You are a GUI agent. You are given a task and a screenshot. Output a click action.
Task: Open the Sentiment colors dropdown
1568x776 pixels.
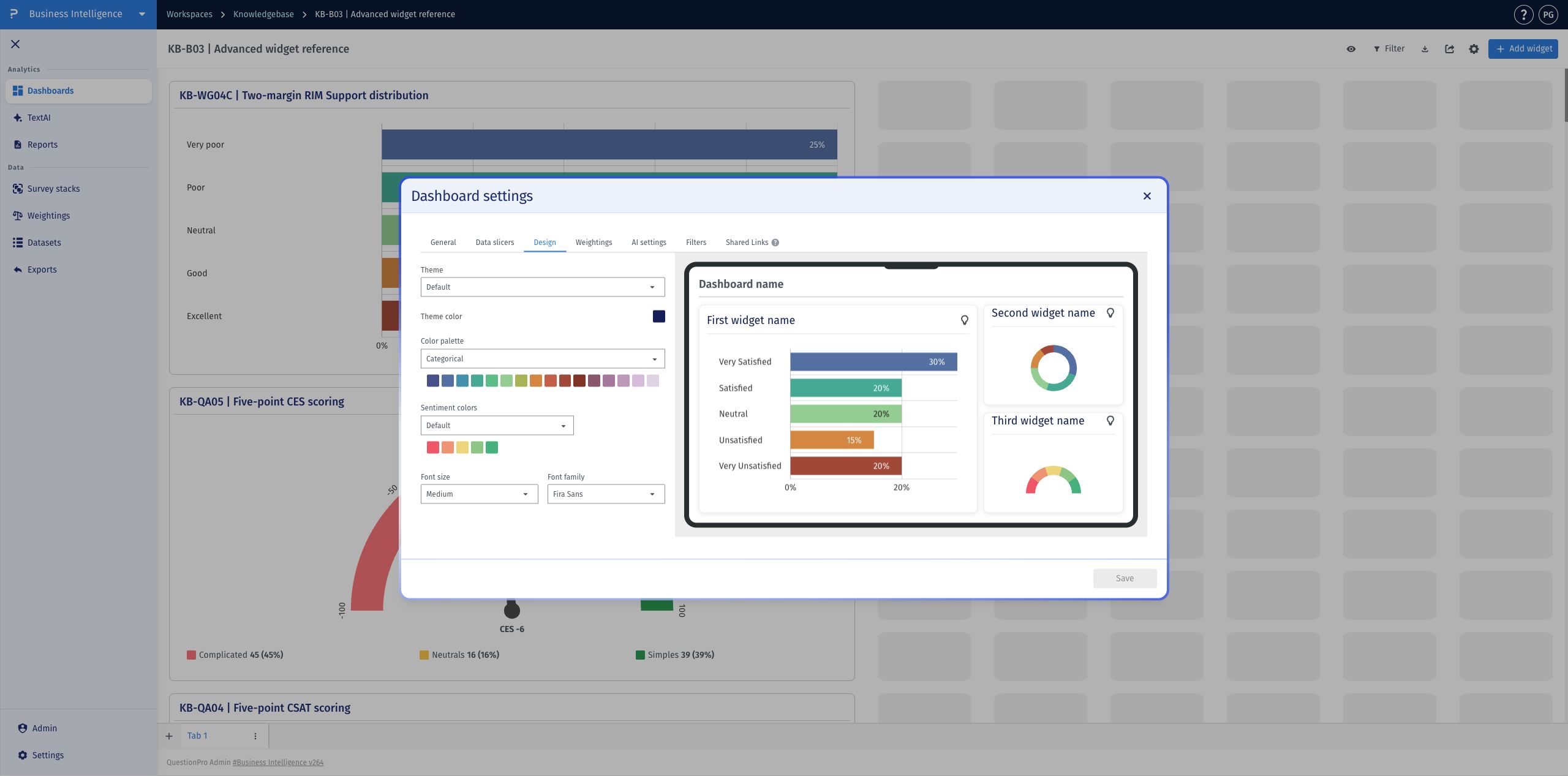(497, 426)
